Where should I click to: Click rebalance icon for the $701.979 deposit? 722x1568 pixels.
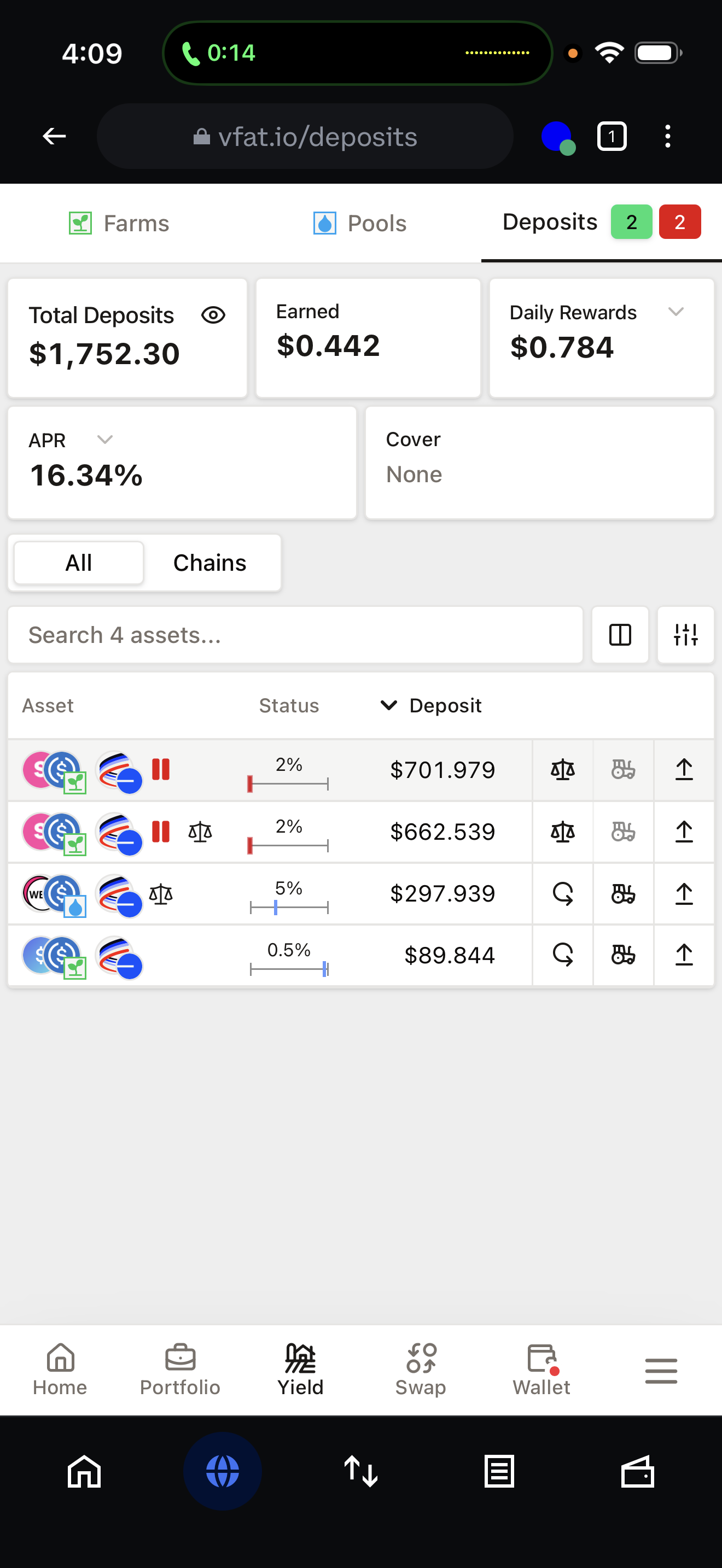[562, 770]
